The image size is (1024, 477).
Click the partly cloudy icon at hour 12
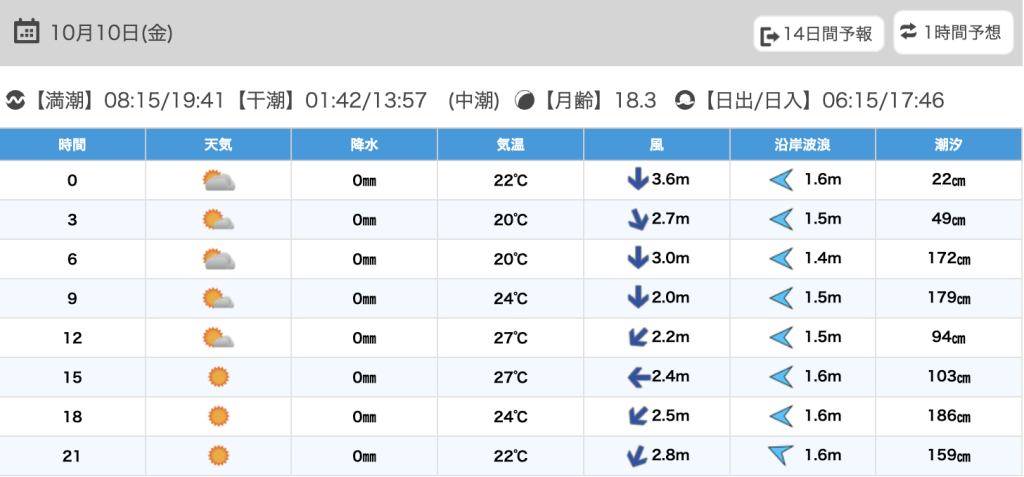[218, 338]
